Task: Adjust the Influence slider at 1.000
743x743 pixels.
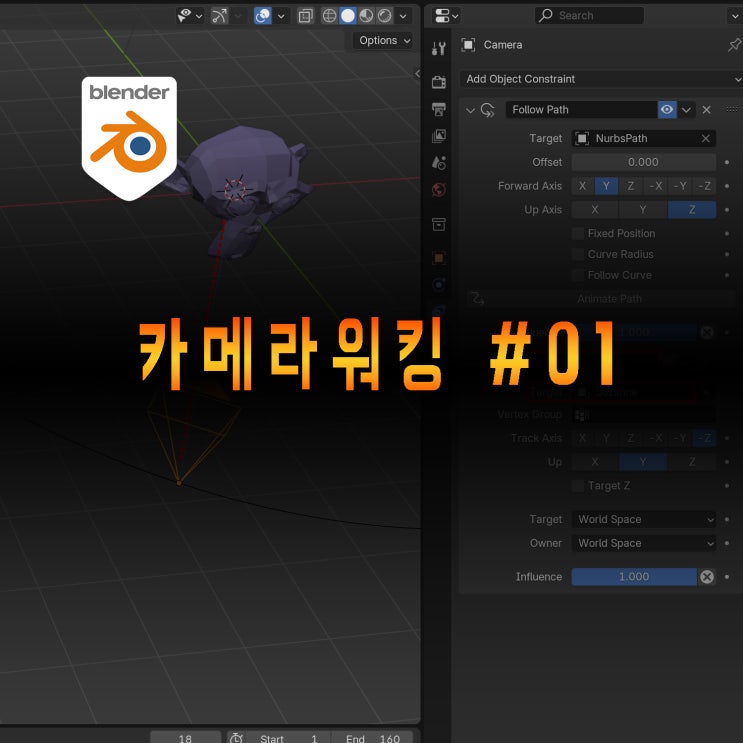Action: (x=634, y=577)
